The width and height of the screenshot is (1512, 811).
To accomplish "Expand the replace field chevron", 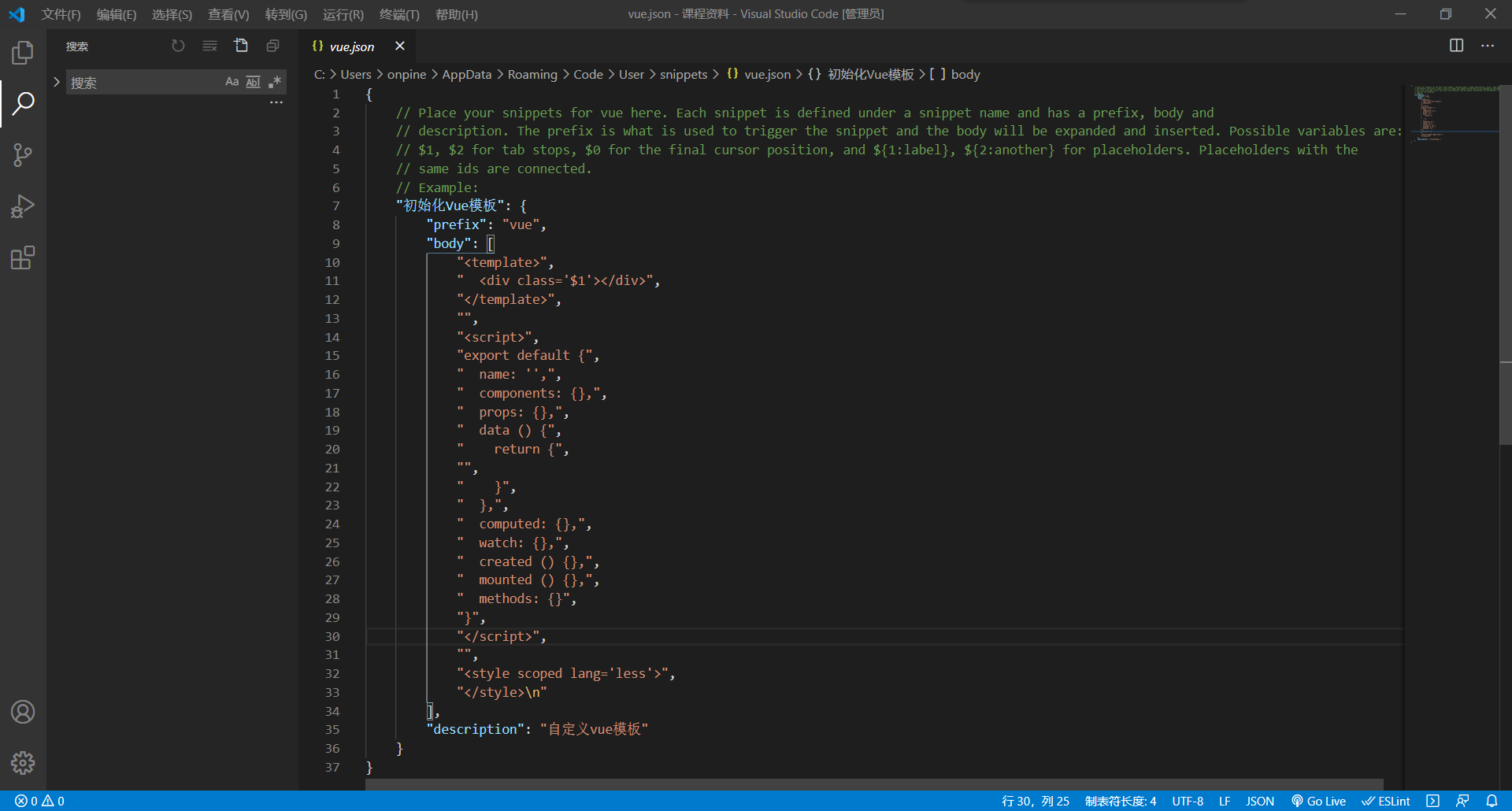I will 57,82.
